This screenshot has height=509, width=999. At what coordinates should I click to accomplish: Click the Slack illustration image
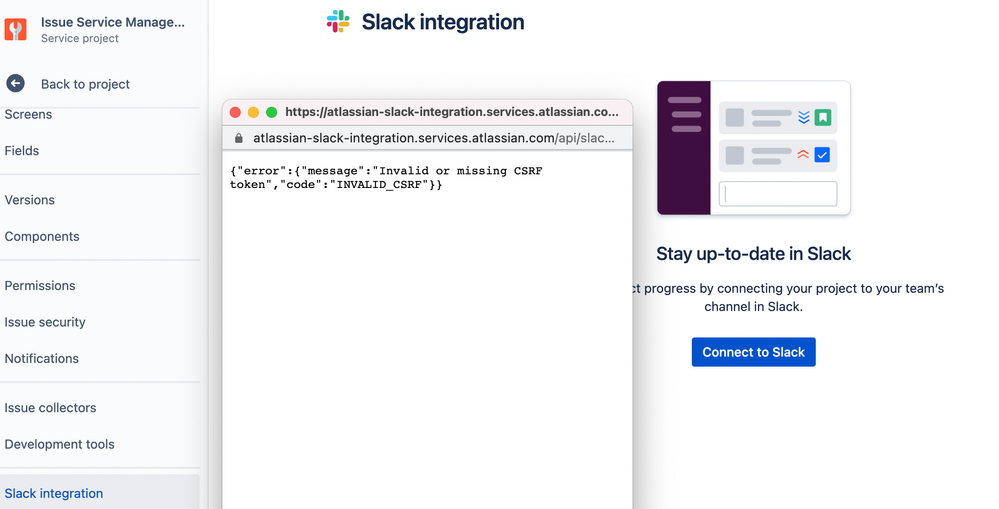754,148
